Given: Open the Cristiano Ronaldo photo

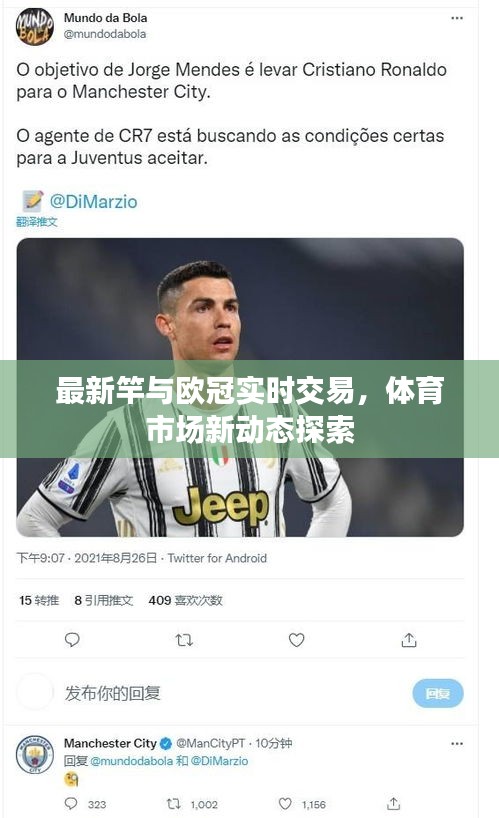Looking at the screenshot, I should [240, 387].
